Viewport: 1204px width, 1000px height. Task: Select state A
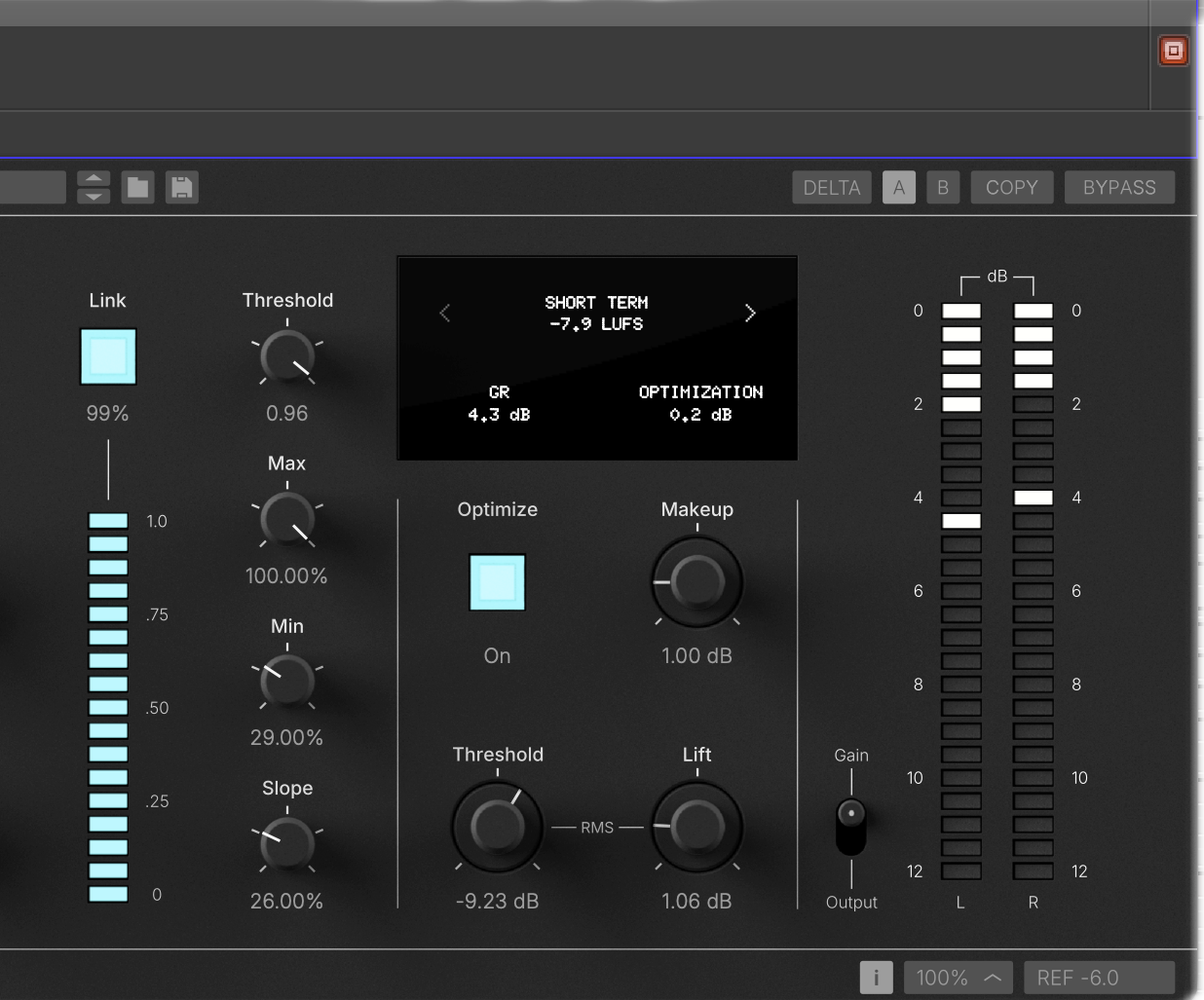pos(899,187)
